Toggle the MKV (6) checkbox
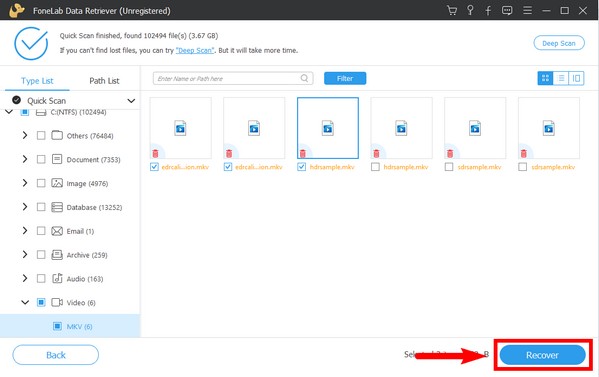The height and width of the screenshot is (377, 599). 57,326
